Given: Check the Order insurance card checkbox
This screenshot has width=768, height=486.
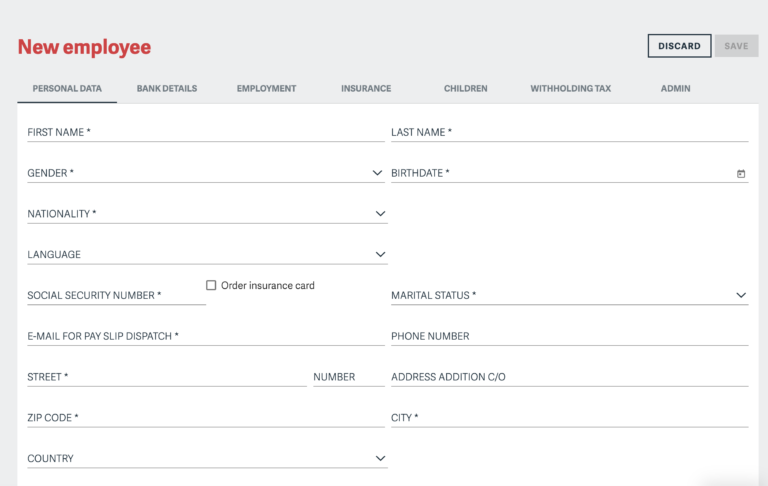Looking at the screenshot, I should tap(211, 285).
